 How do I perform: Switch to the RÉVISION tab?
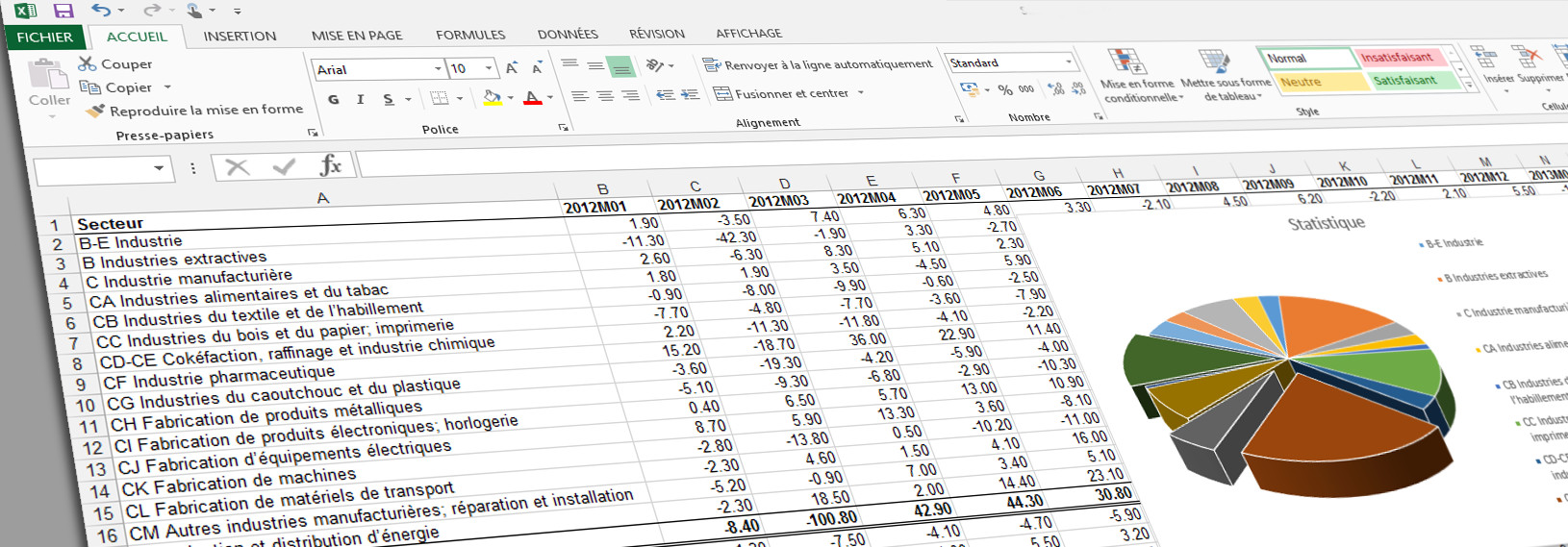[x=657, y=34]
